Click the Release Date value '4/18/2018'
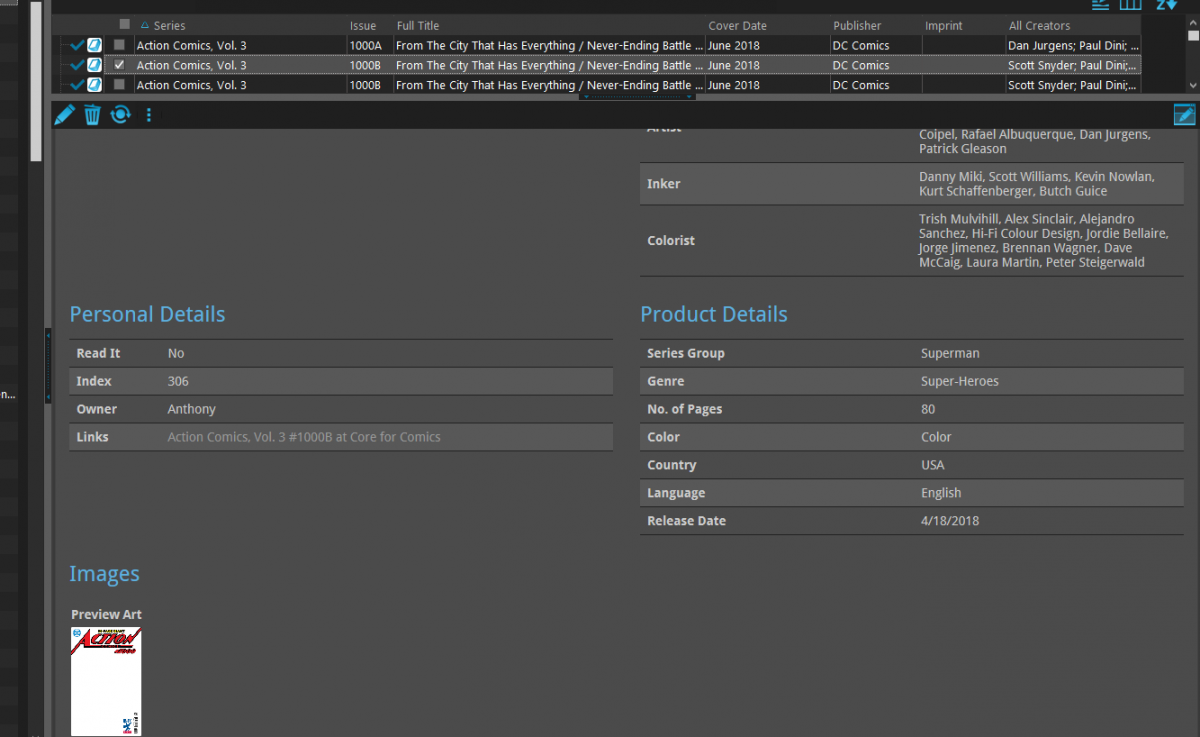 click(950, 521)
